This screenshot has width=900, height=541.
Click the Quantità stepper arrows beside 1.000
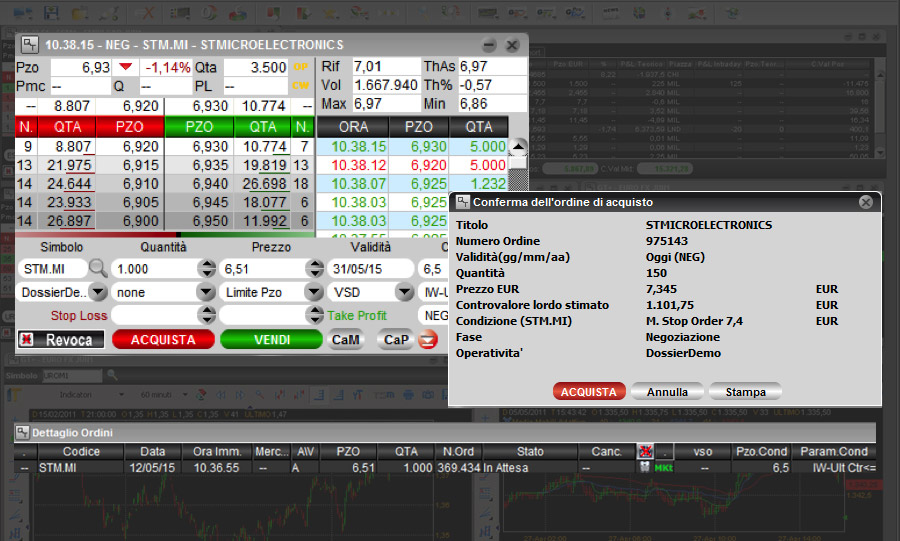pos(206,268)
